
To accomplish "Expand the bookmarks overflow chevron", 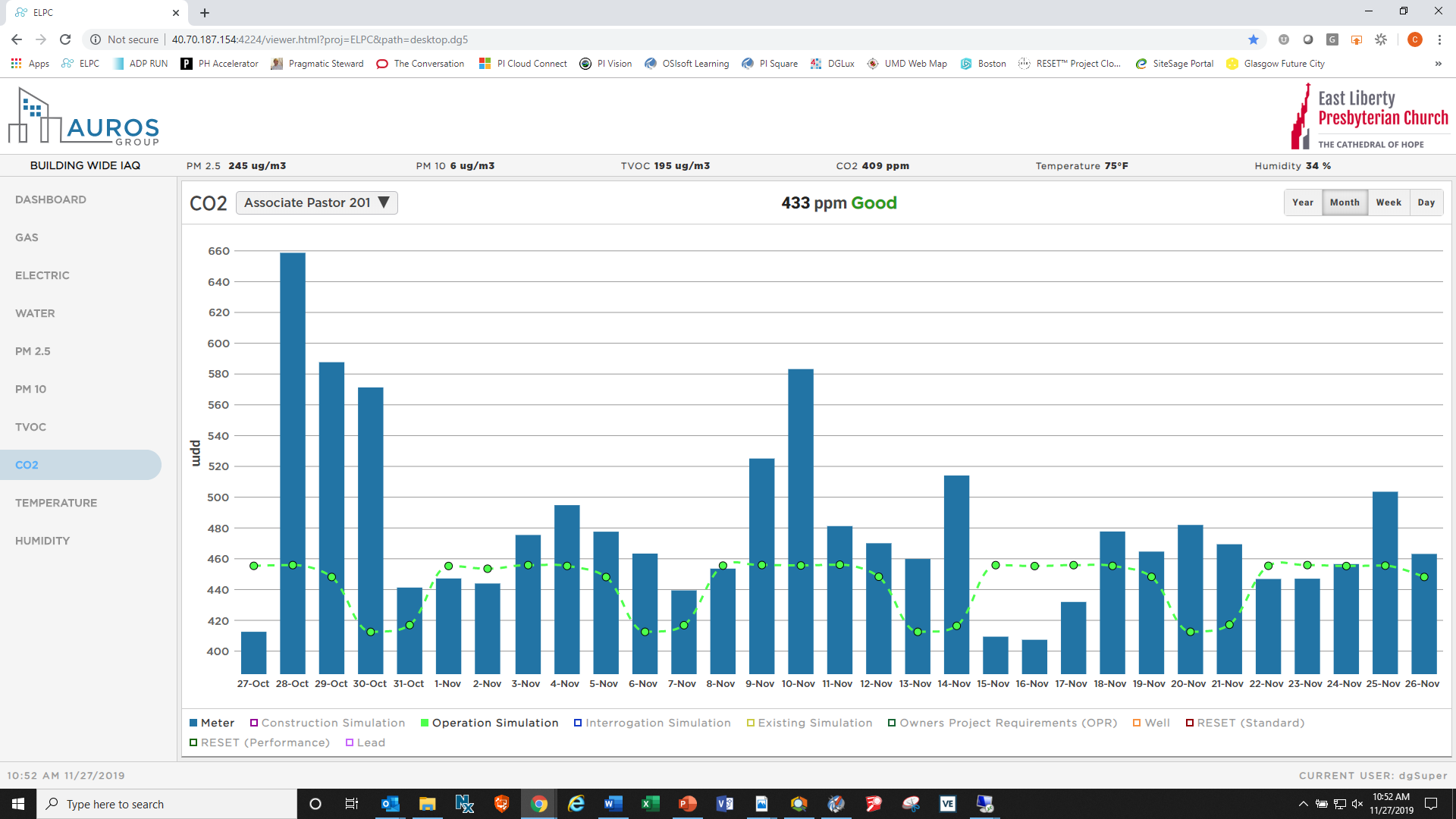I will point(1437,64).
